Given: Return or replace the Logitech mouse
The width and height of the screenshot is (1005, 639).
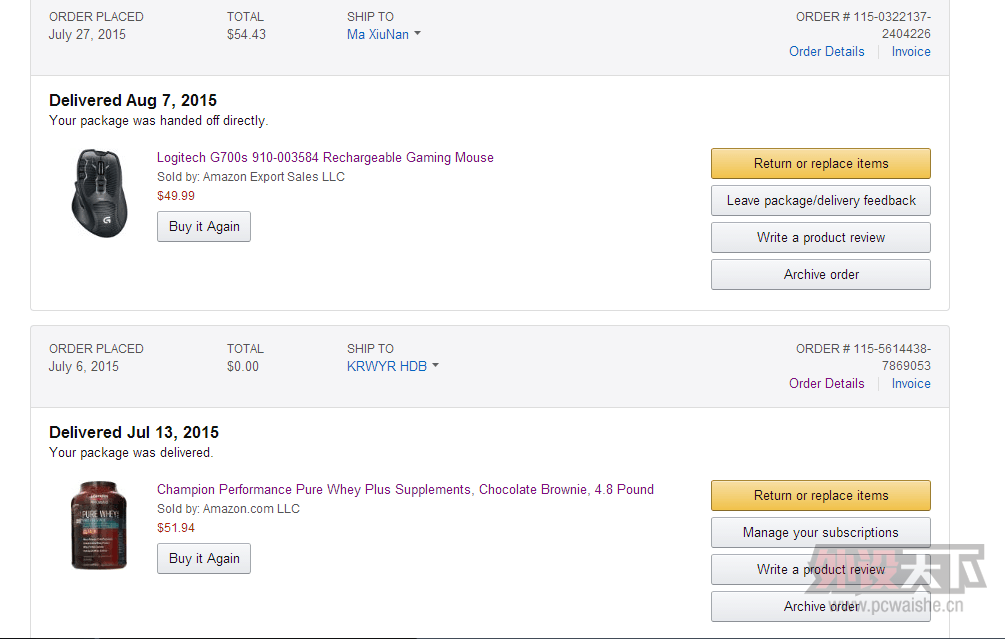Looking at the screenshot, I should (820, 163).
